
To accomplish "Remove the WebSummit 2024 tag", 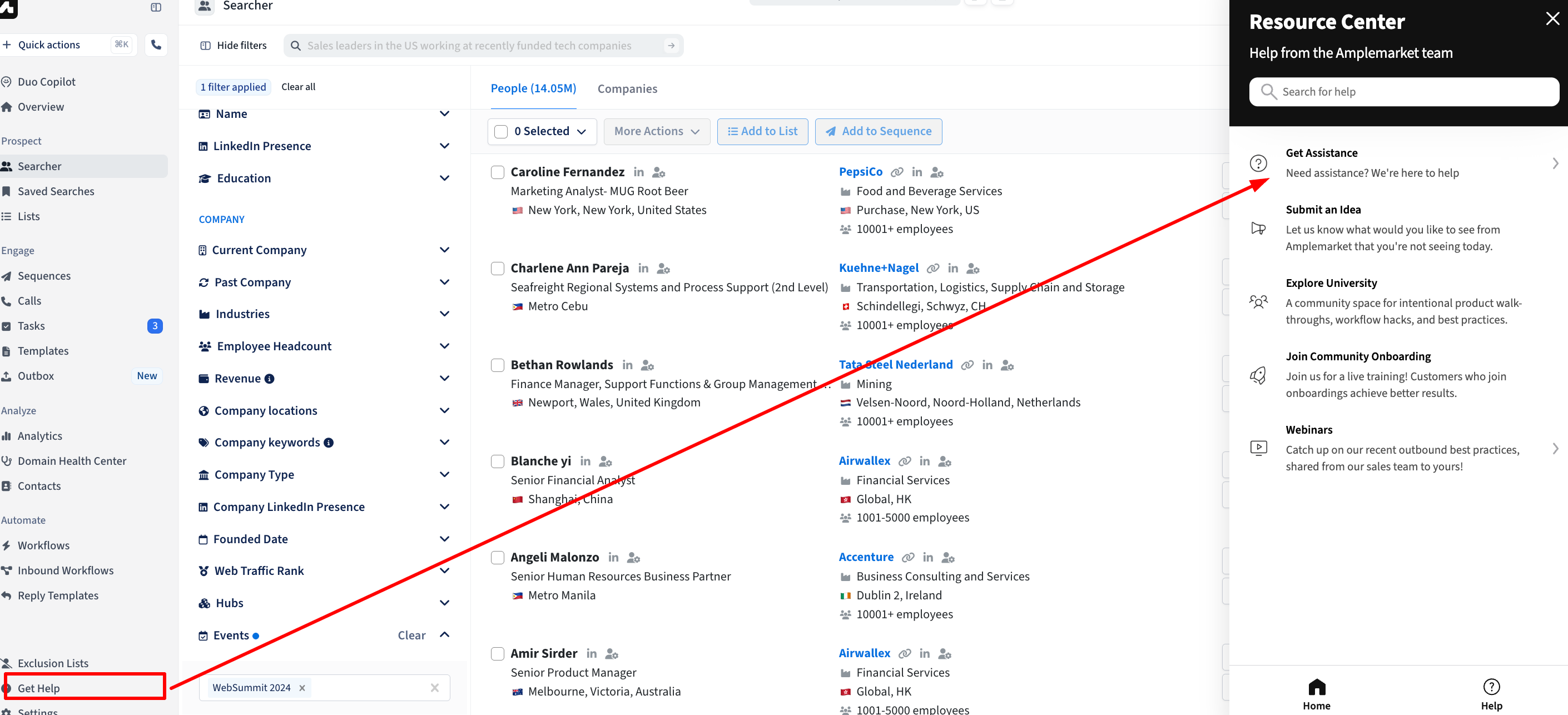I will (302, 688).
